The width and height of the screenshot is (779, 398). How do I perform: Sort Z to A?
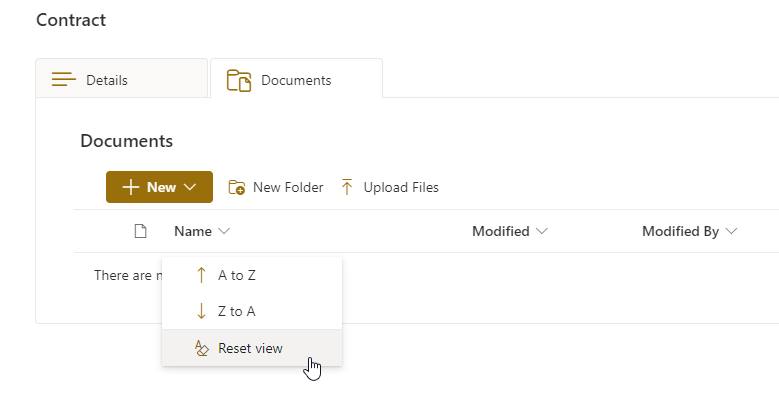[x=252, y=311]
